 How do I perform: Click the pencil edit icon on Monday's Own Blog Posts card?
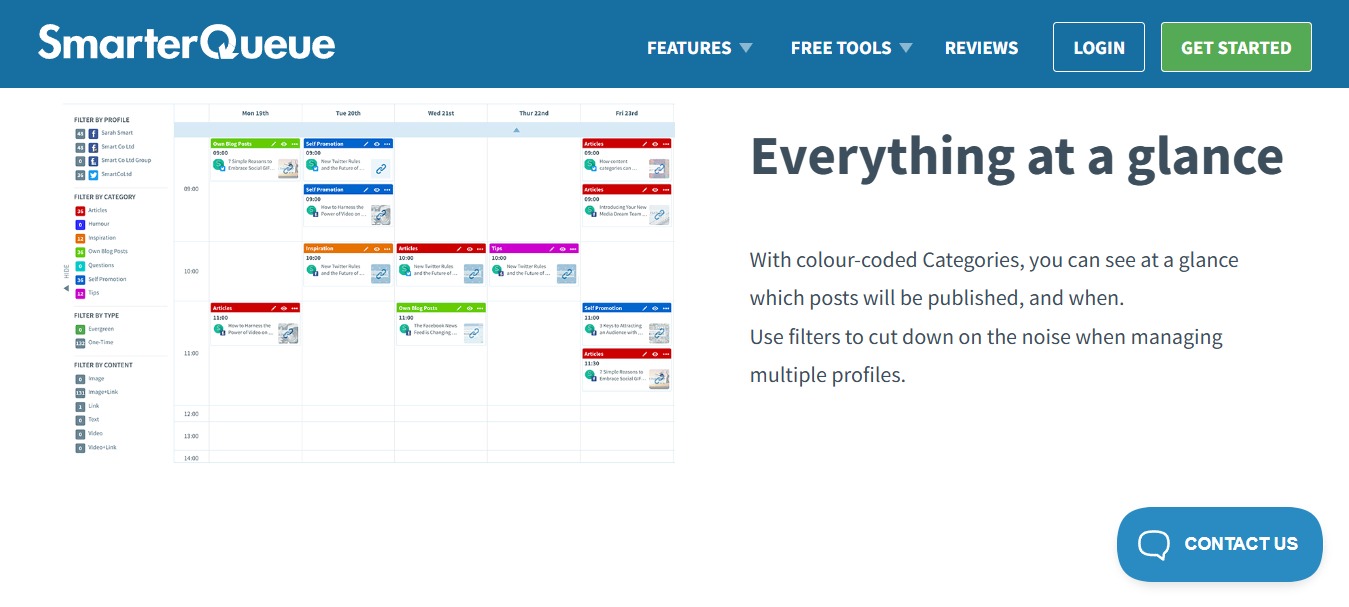tap(274, 143)
